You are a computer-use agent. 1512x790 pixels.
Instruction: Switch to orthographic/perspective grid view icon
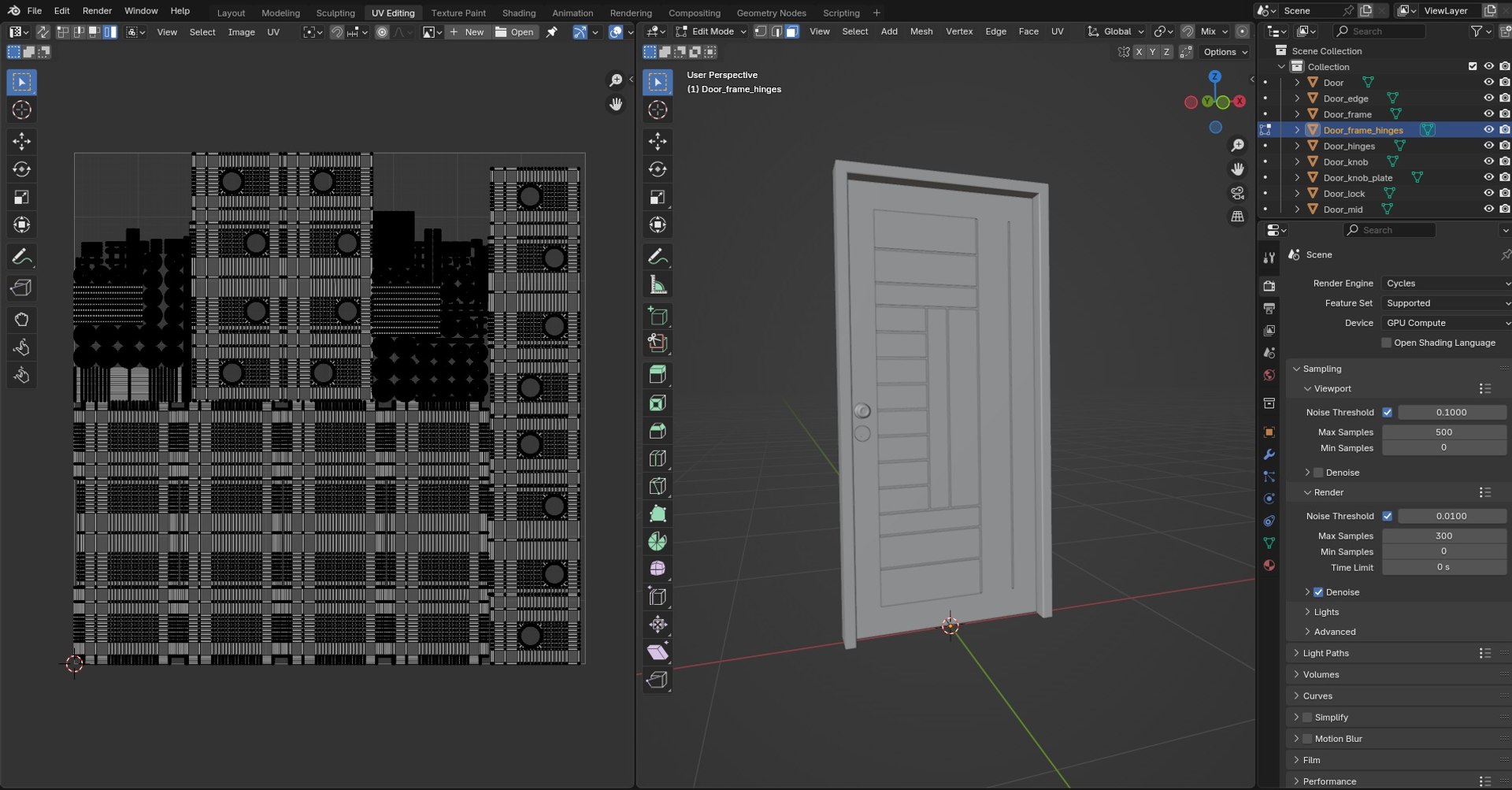[1237, 217]
